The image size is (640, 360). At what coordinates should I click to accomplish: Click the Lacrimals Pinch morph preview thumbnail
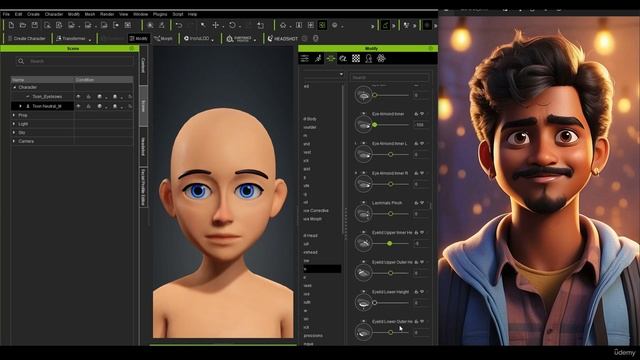(x=363, y=213)
